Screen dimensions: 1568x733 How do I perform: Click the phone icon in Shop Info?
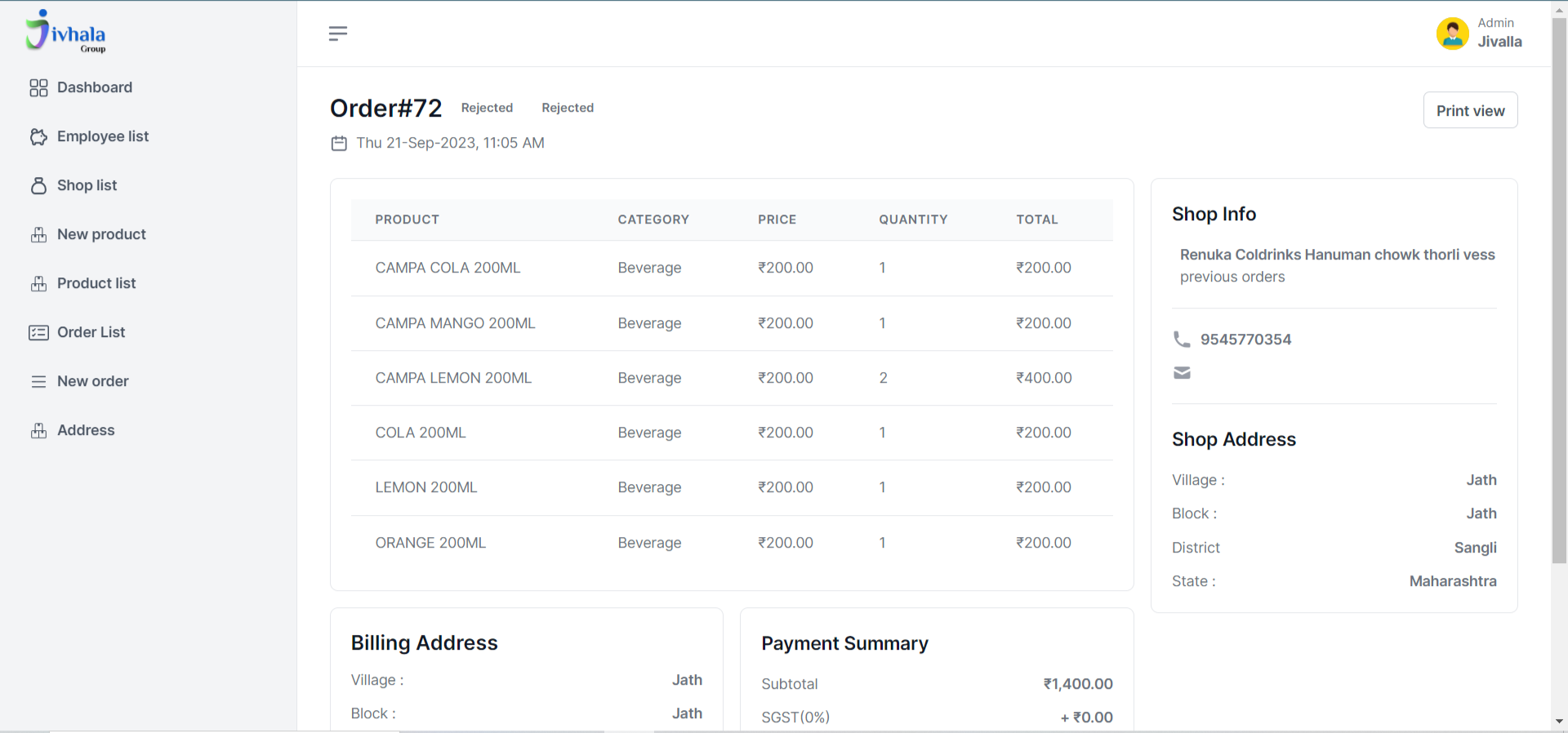(1182, 340)
